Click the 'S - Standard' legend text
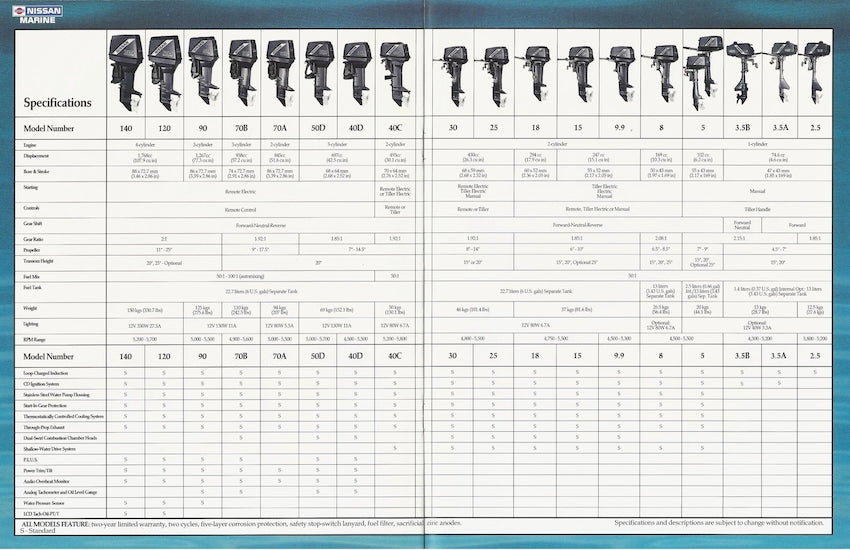The height and width of the screenshot is (550, 850). (x=38, y=530)
